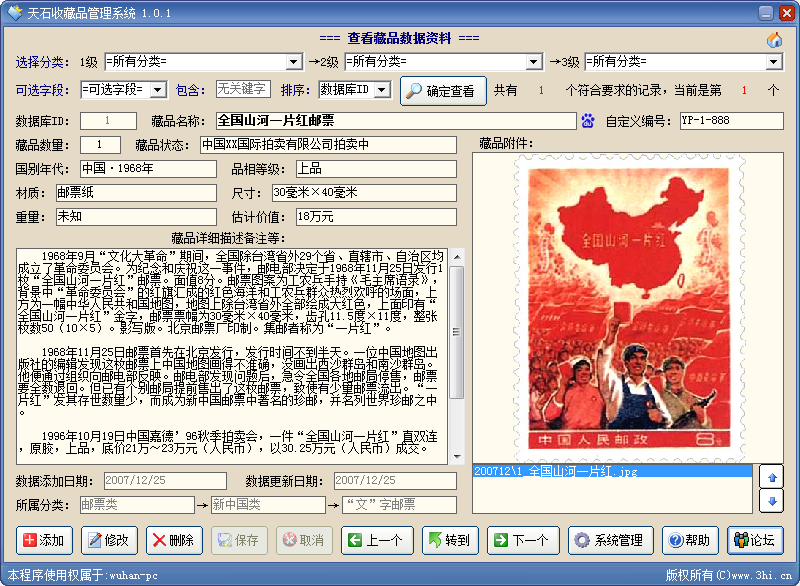Click 估计价值 field 18万元
This screenshot has height=586, width=800.
(x=376, y=217)
